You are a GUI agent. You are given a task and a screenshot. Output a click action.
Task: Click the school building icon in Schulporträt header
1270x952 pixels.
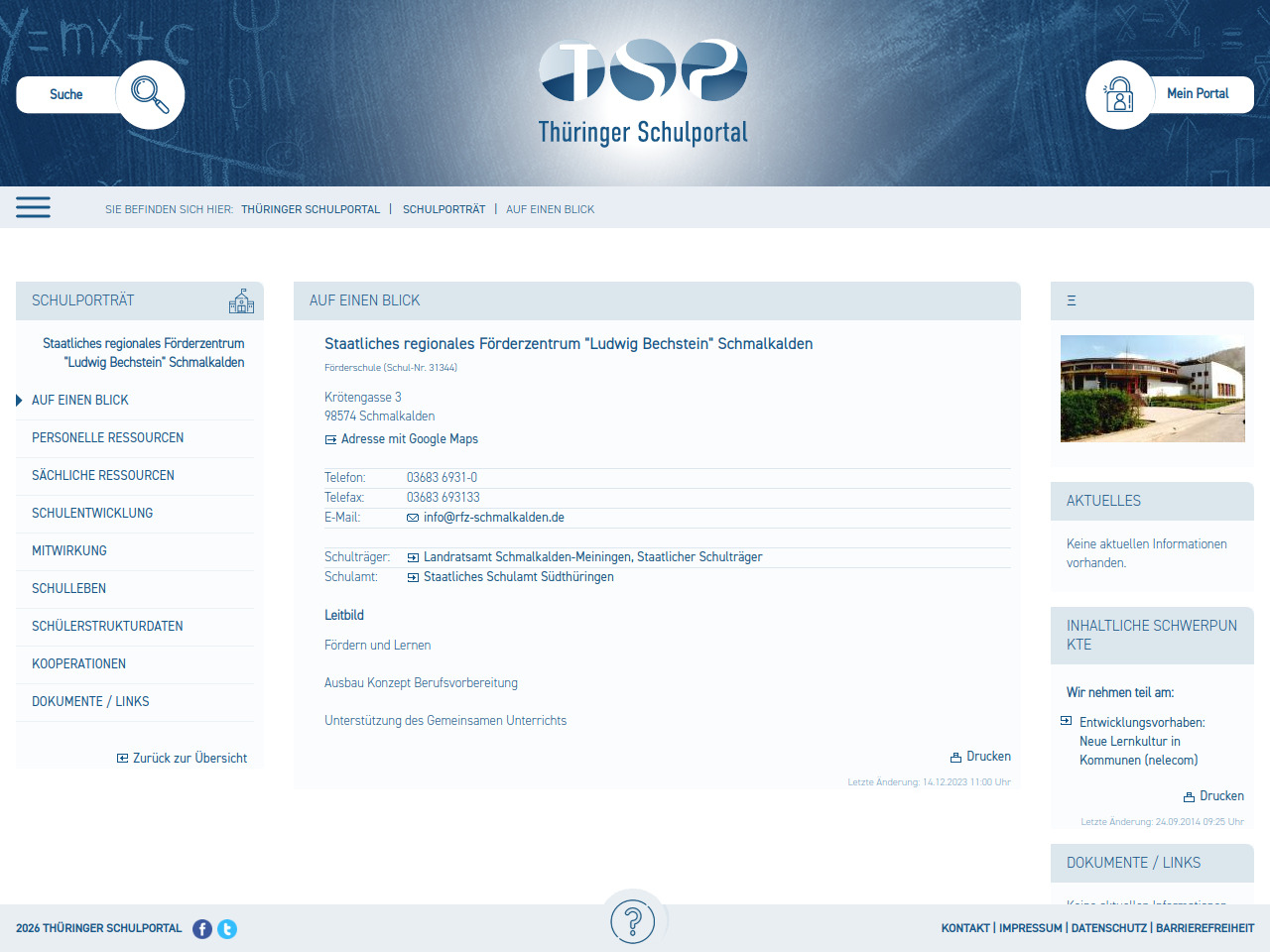pyautogui.click(x=241, y=300)
